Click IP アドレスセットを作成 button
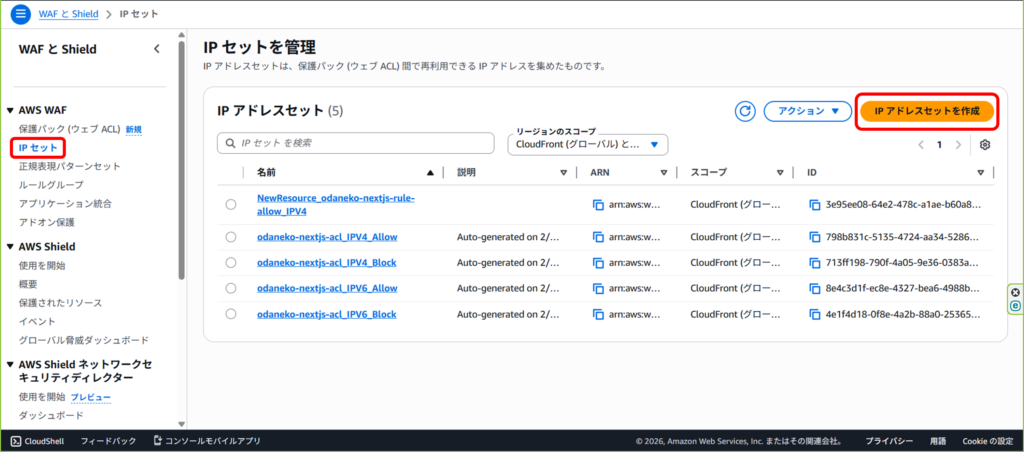This screenshot has width=1024, height=452. click(x=926, y=111)
